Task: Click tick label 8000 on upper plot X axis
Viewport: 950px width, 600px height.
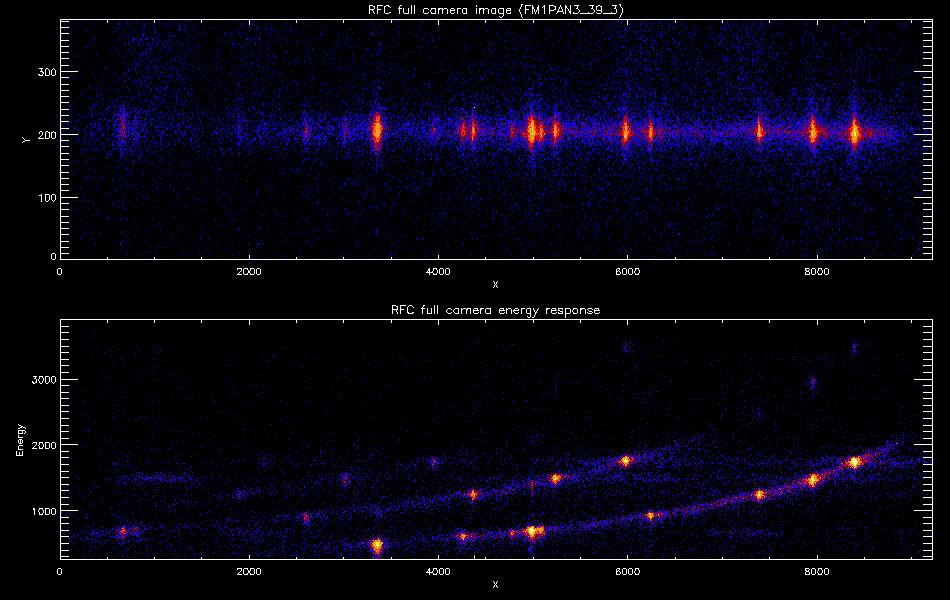Action: [x=816, y=271]
